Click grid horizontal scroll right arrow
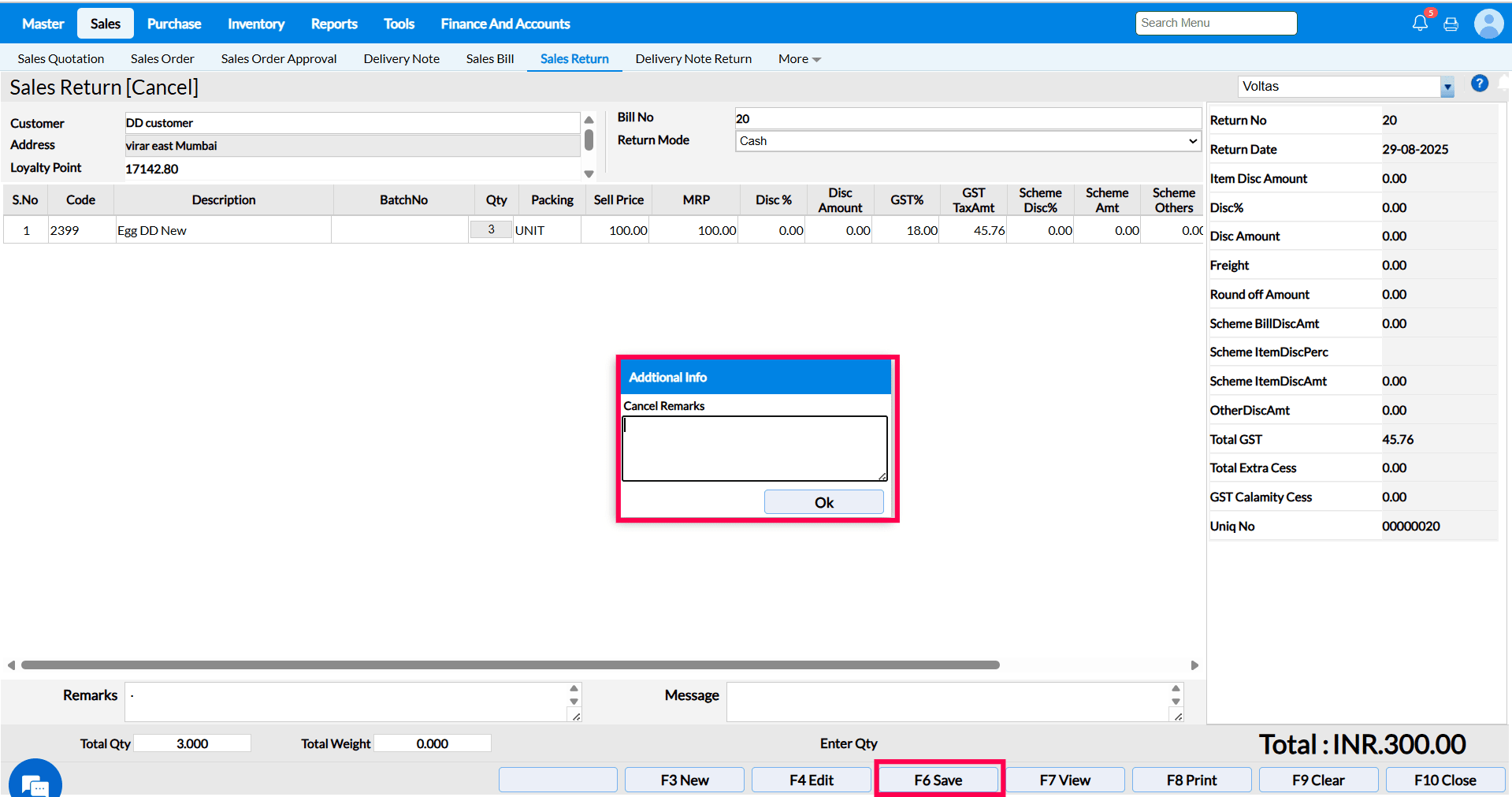The width and height of the screenshot is (1512, 797). (x=1194, y=665)
